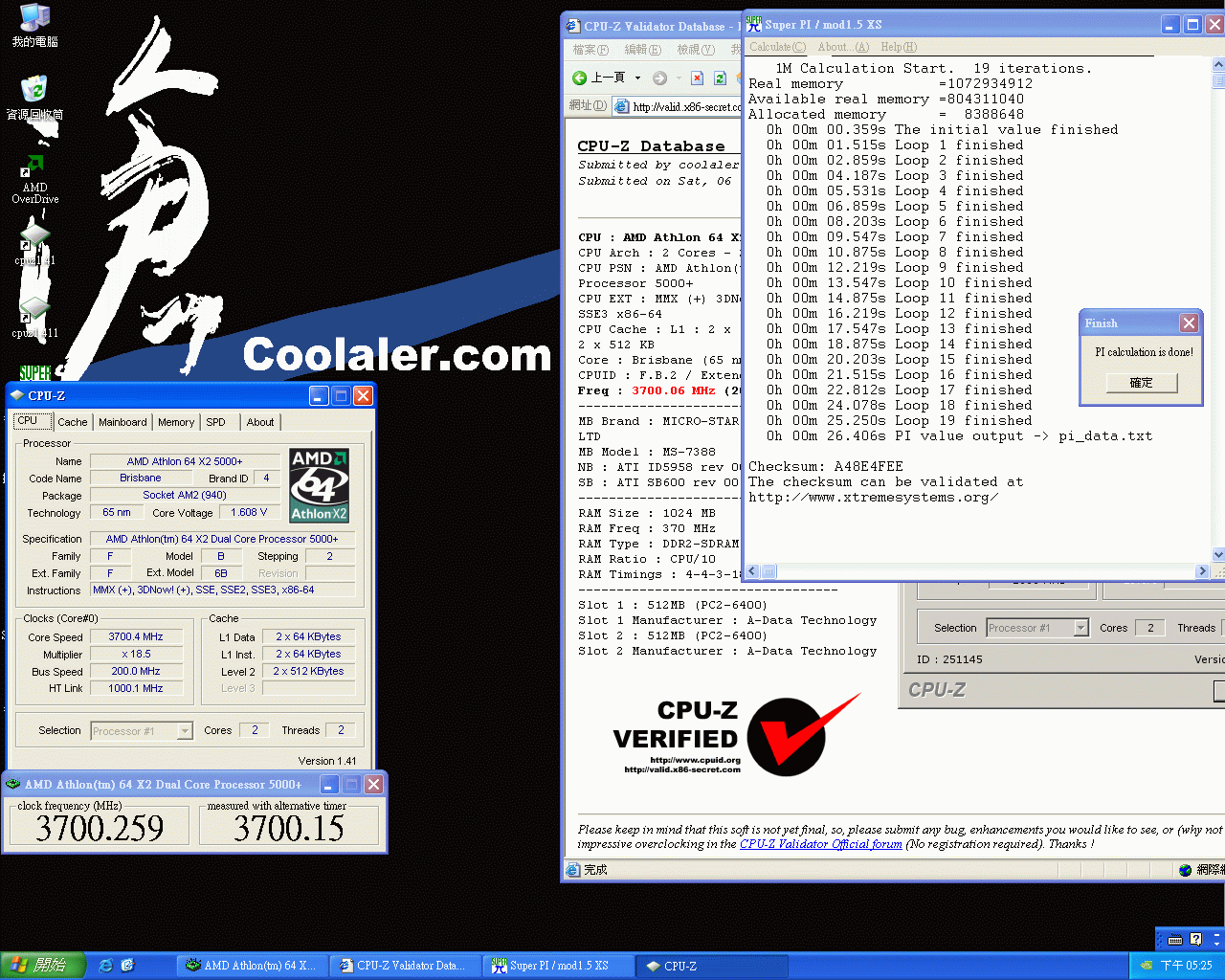This screenshot has height=980, width=1225.
Task: Click the Super PI scroll-down arrow
Action: (x=1218, y=555)
